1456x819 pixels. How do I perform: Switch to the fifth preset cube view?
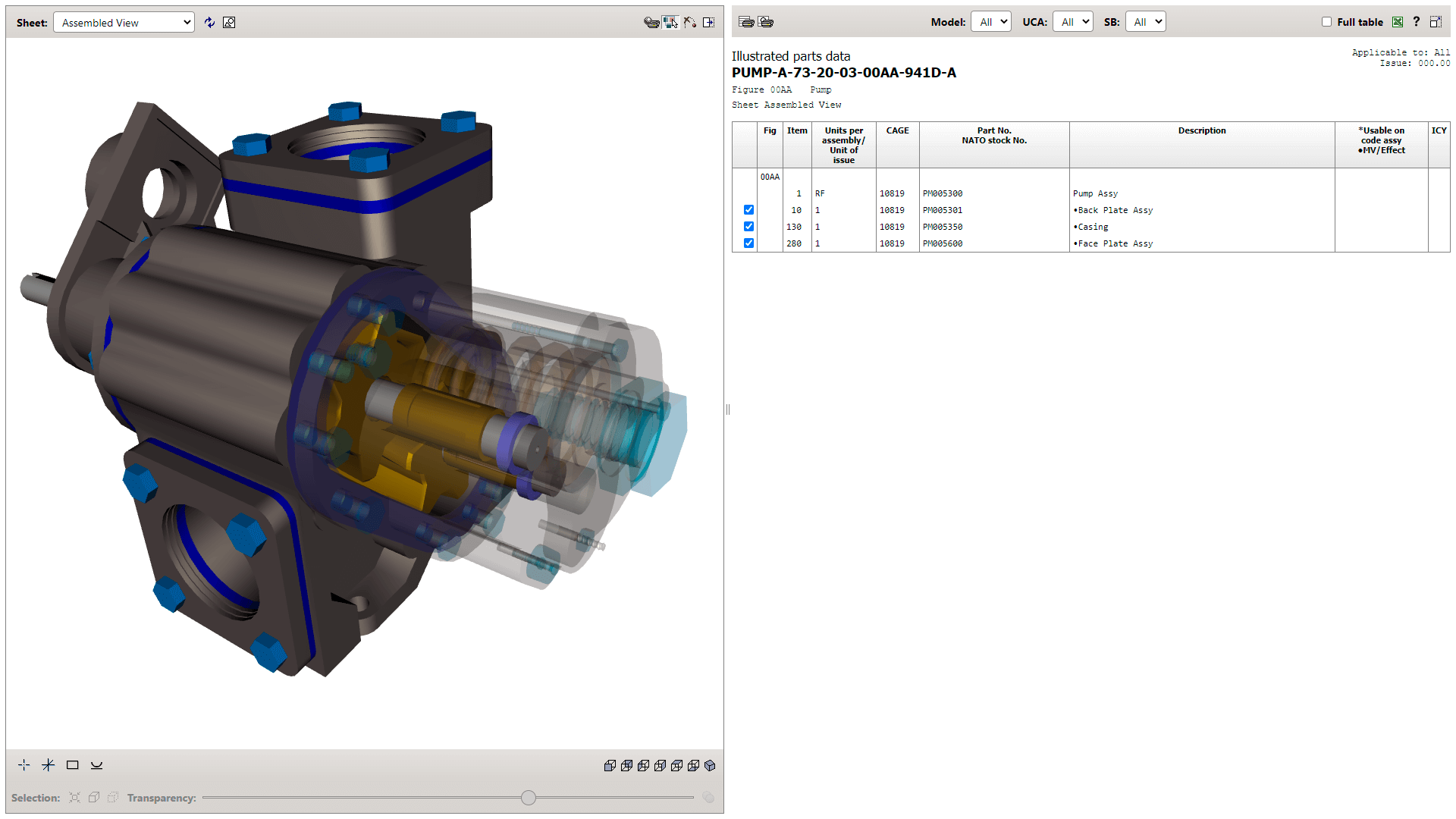point(676,766)
